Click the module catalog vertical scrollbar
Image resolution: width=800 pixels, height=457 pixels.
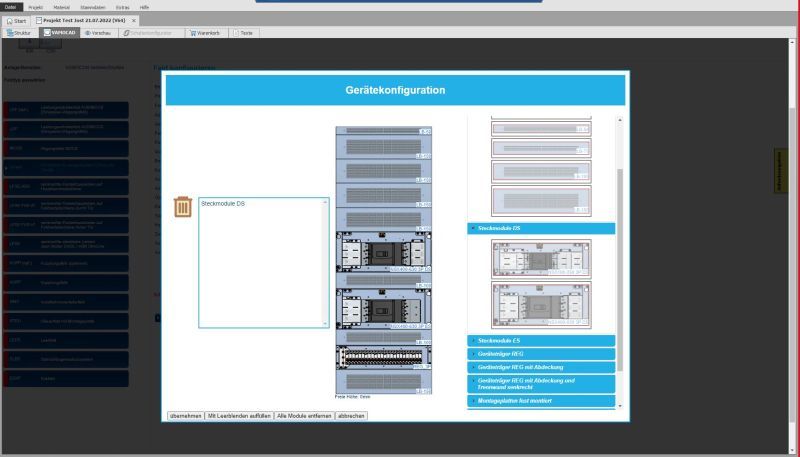coord(620,260)
